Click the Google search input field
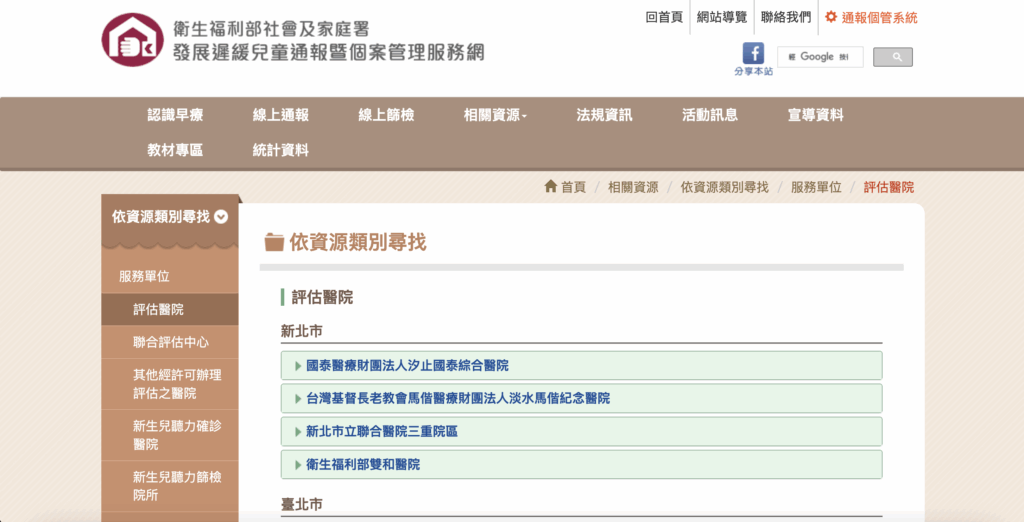Image resolution: width=1024 pixels, height=522 pixels. 820,57
